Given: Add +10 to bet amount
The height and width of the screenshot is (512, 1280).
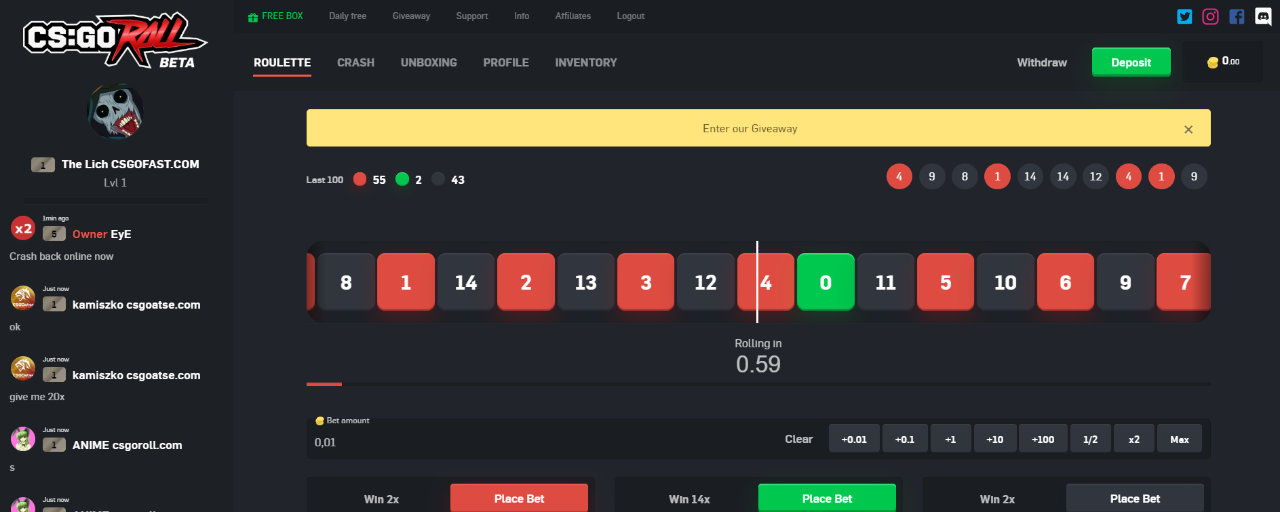Looking at the screenshot, I should pos(994,439).
